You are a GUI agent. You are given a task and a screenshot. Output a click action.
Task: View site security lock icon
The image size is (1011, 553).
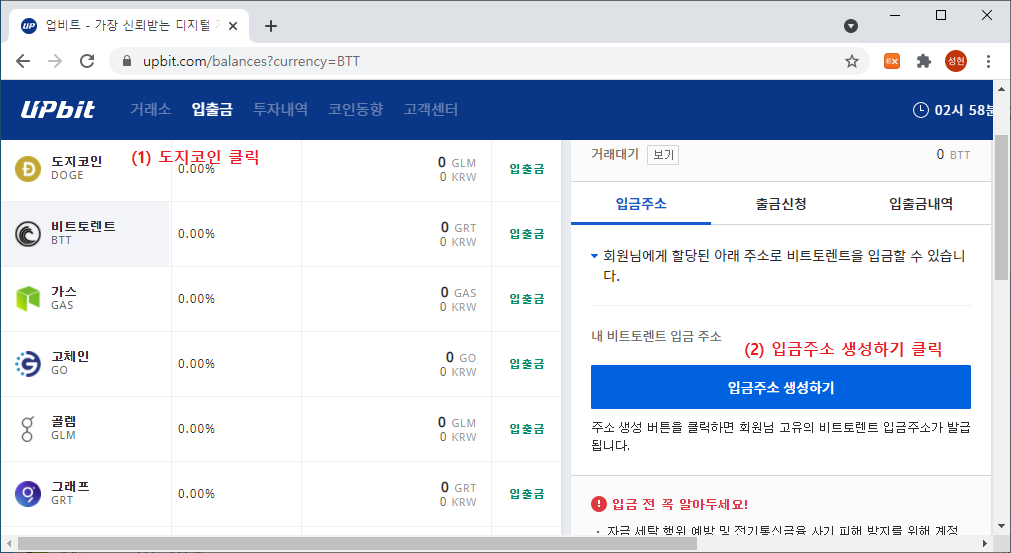coord(127,61)
